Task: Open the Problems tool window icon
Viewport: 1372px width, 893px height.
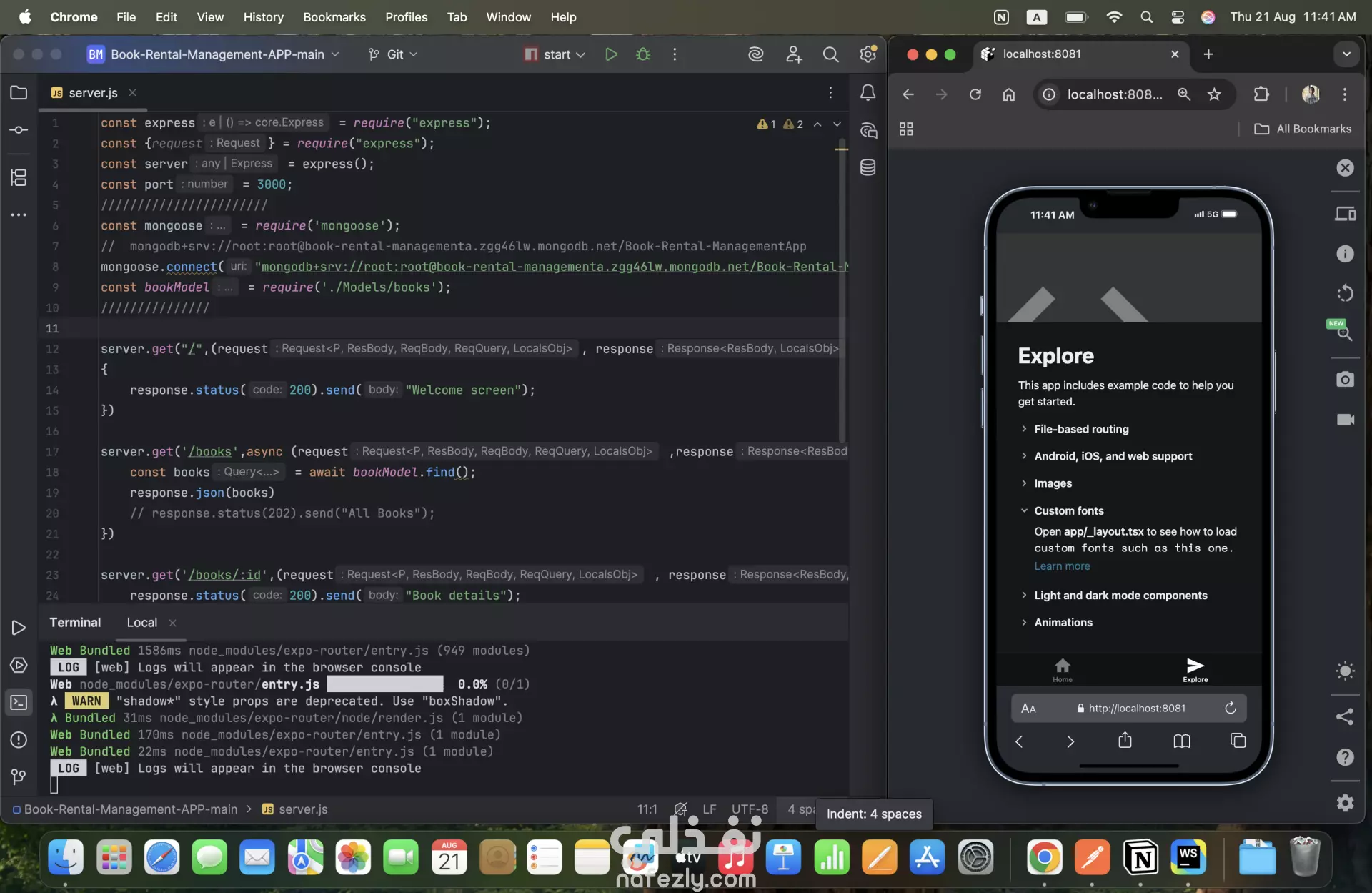Action: pyautogui.click(x=19, y=740)
